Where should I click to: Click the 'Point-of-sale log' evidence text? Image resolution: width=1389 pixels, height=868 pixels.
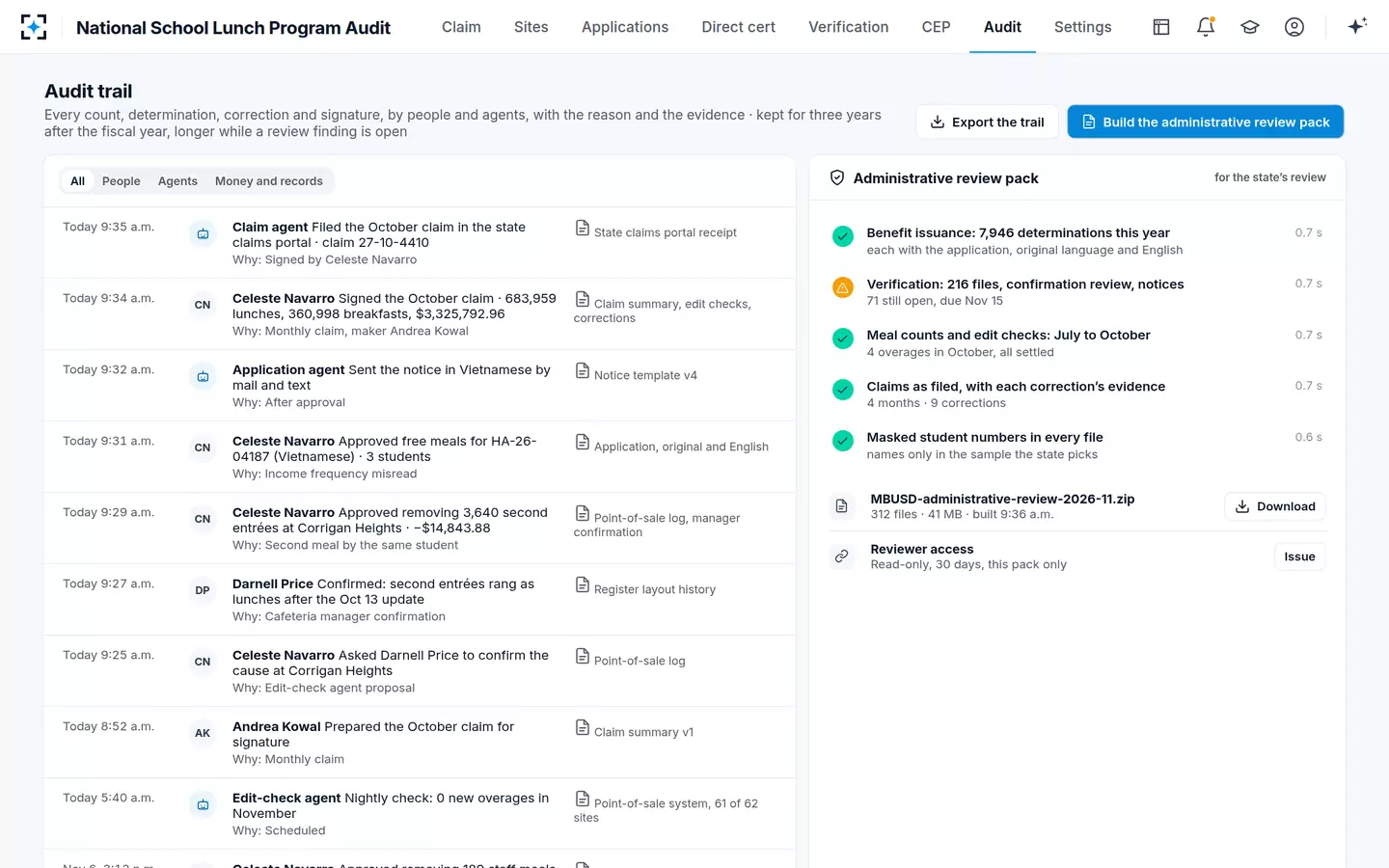[640, 662]
